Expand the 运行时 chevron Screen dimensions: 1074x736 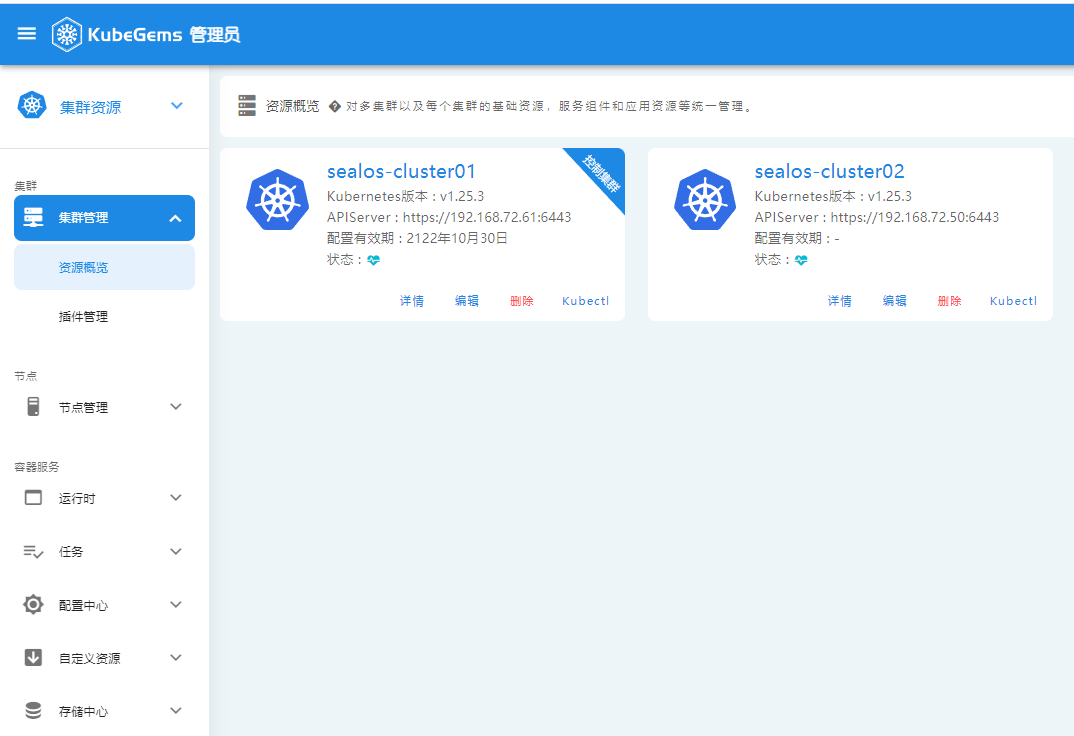(175, 498)
